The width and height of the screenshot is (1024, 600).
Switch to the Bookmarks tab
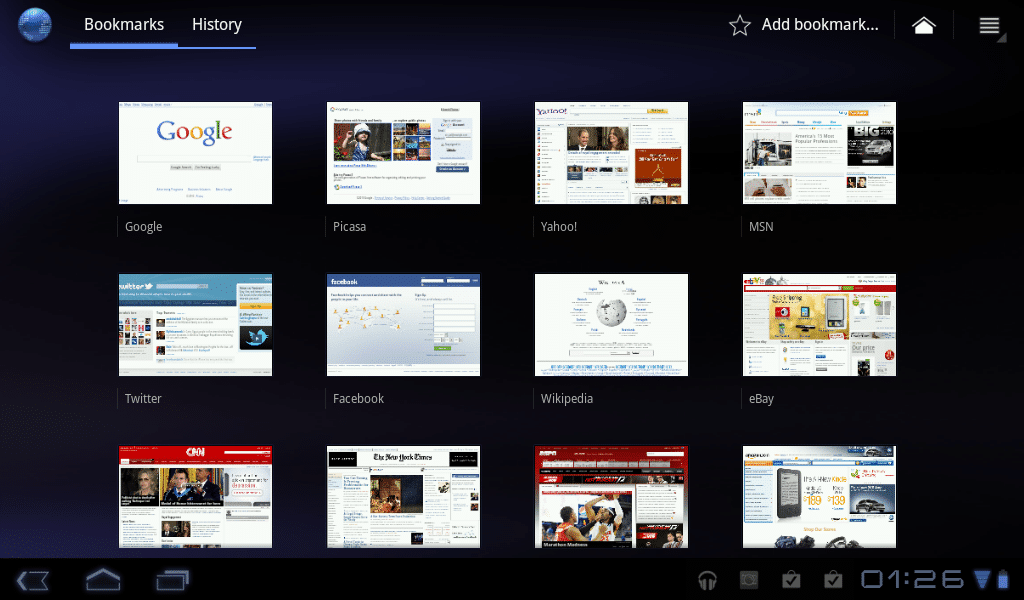124,25
